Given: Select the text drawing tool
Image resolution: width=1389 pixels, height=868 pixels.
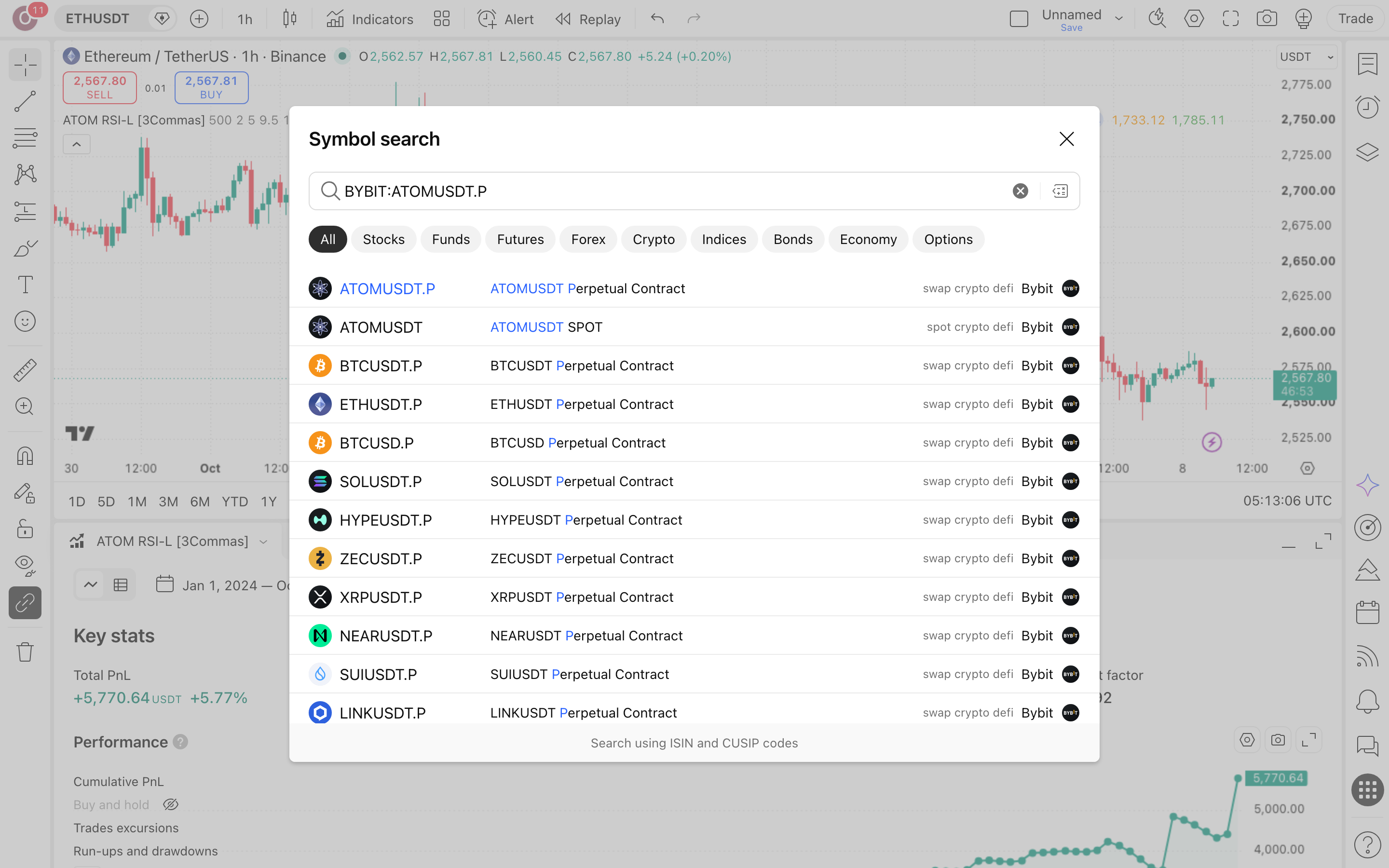Looking at the screenshot, I should coord(25,285).
